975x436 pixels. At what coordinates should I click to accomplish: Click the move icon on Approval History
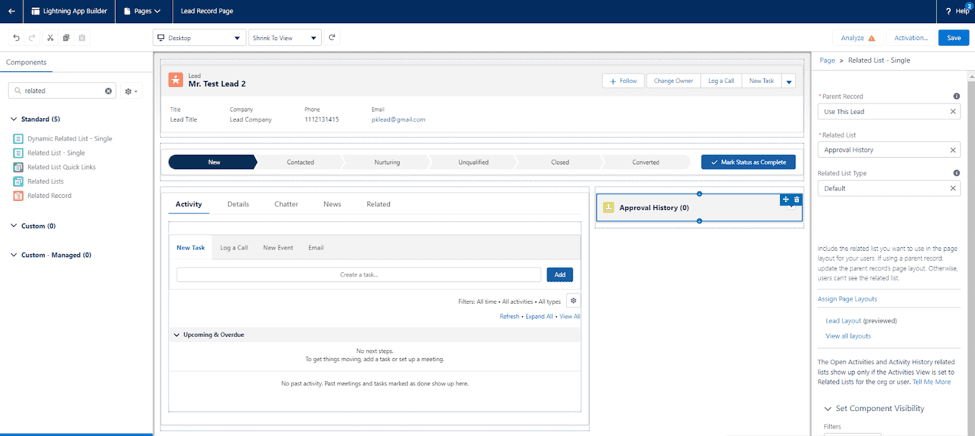(785, 199)
